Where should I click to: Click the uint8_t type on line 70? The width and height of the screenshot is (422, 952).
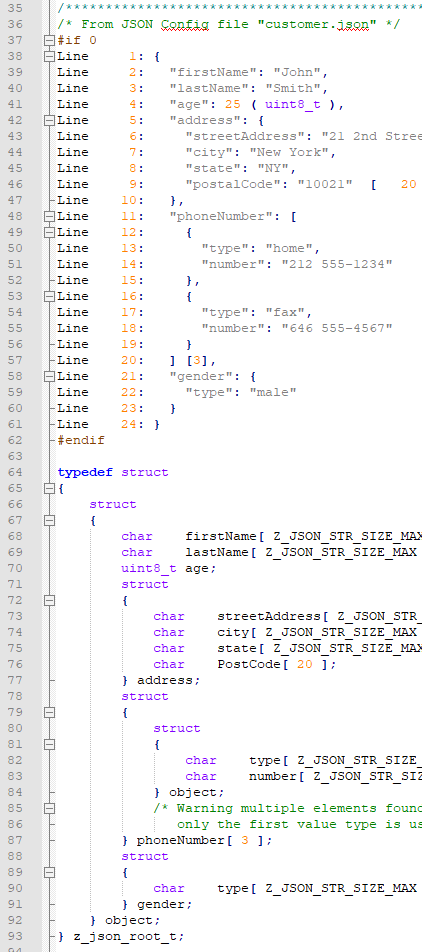(x=149, y=568)
